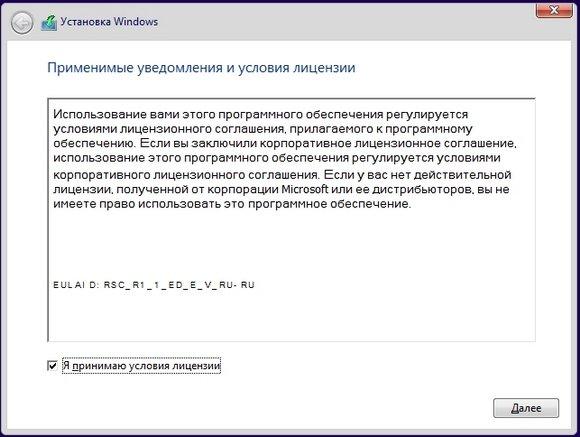Click the heading 'Применимые уведомления и условия лицензии'
This screenshot has height=437, width=580.
click(x=201, y=68)
